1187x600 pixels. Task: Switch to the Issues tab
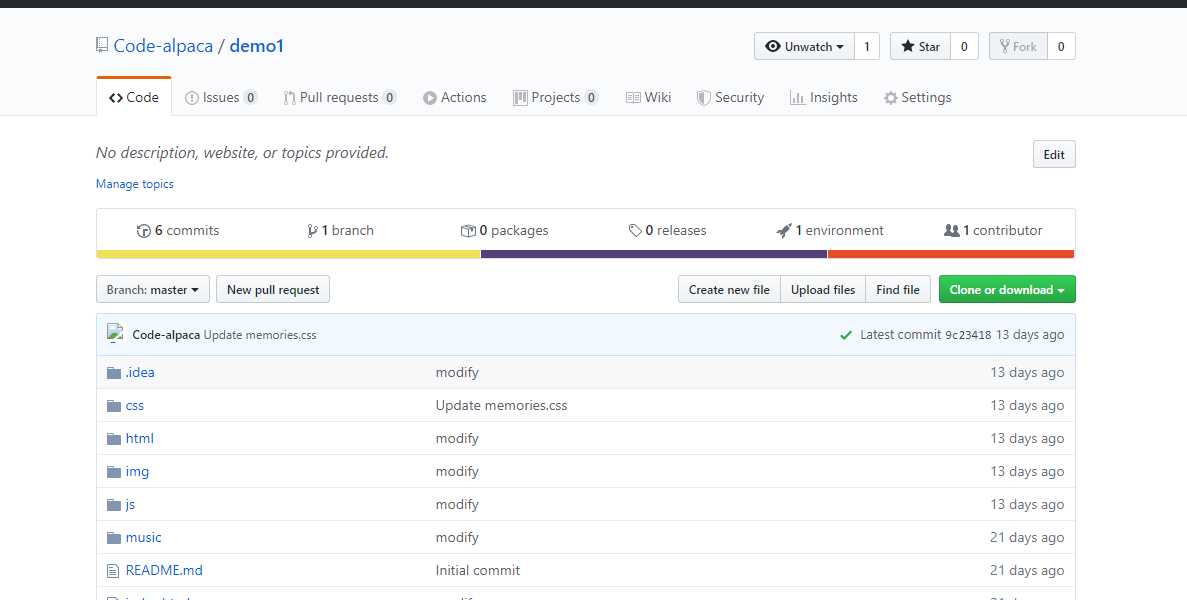click(x=221, y=98)
